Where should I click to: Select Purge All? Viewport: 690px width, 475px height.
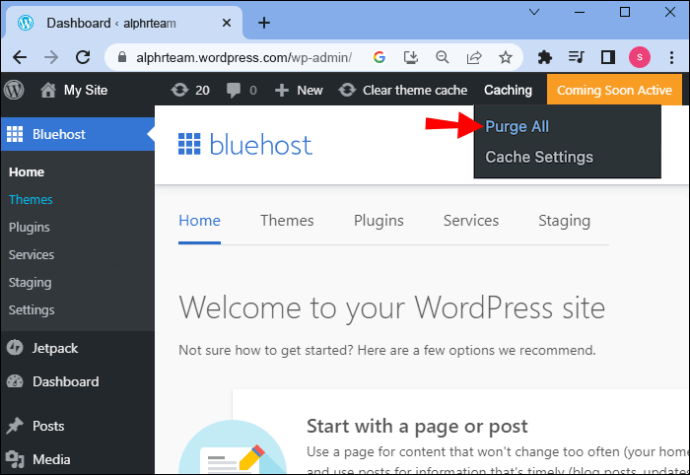(x=517, y=127)
